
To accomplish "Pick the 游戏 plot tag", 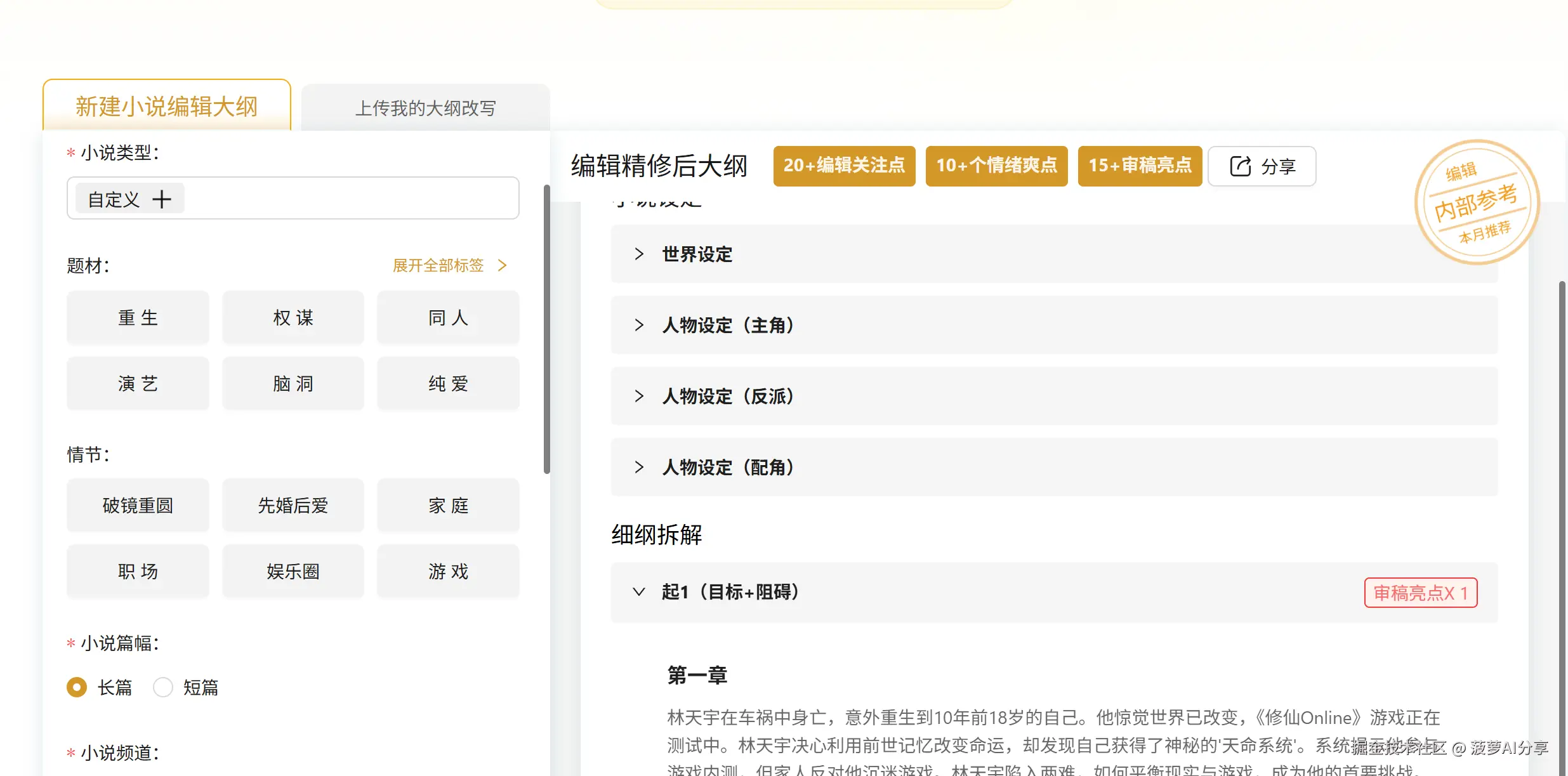I will pyautogui.click(x=448, y=571).
